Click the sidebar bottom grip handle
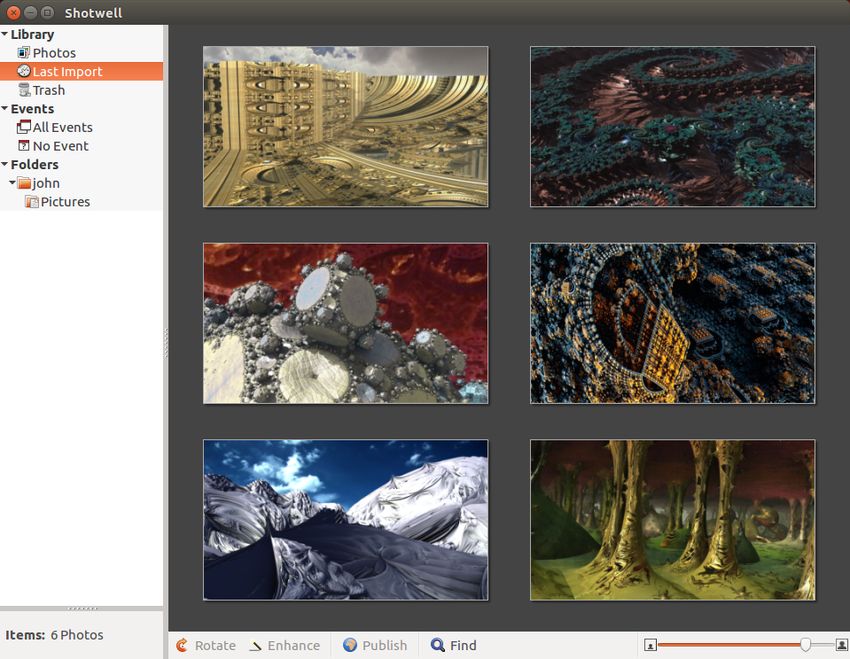This screenshot has width=850, height=659. pos(82,609)
